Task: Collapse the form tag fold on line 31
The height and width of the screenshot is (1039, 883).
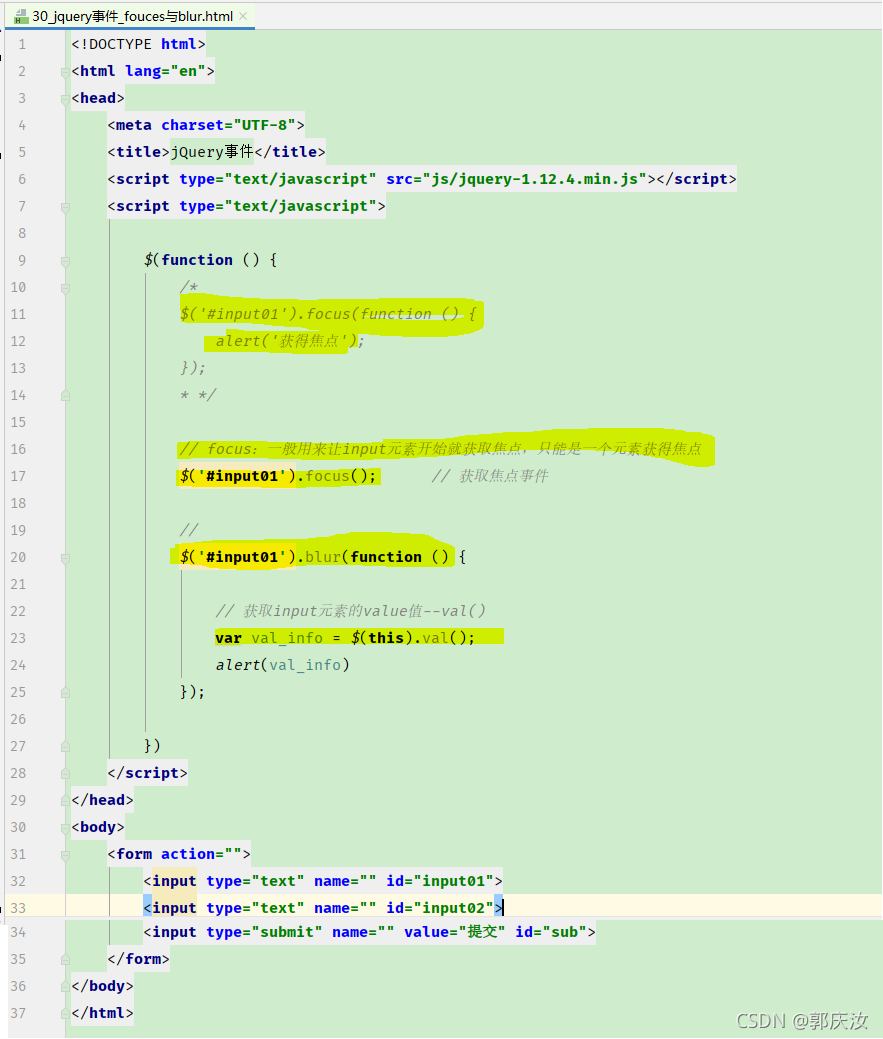Action: click(65, 855)
